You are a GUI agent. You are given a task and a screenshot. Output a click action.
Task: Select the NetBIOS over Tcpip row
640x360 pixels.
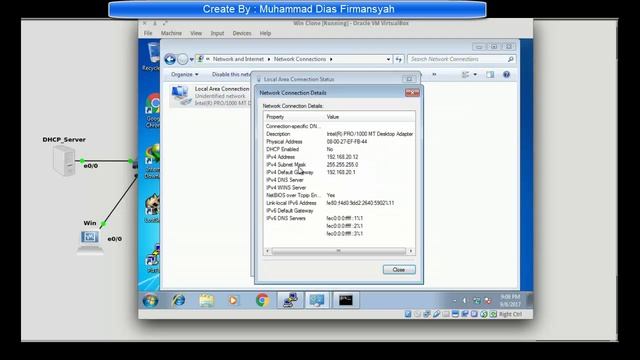tap(339, 195)
